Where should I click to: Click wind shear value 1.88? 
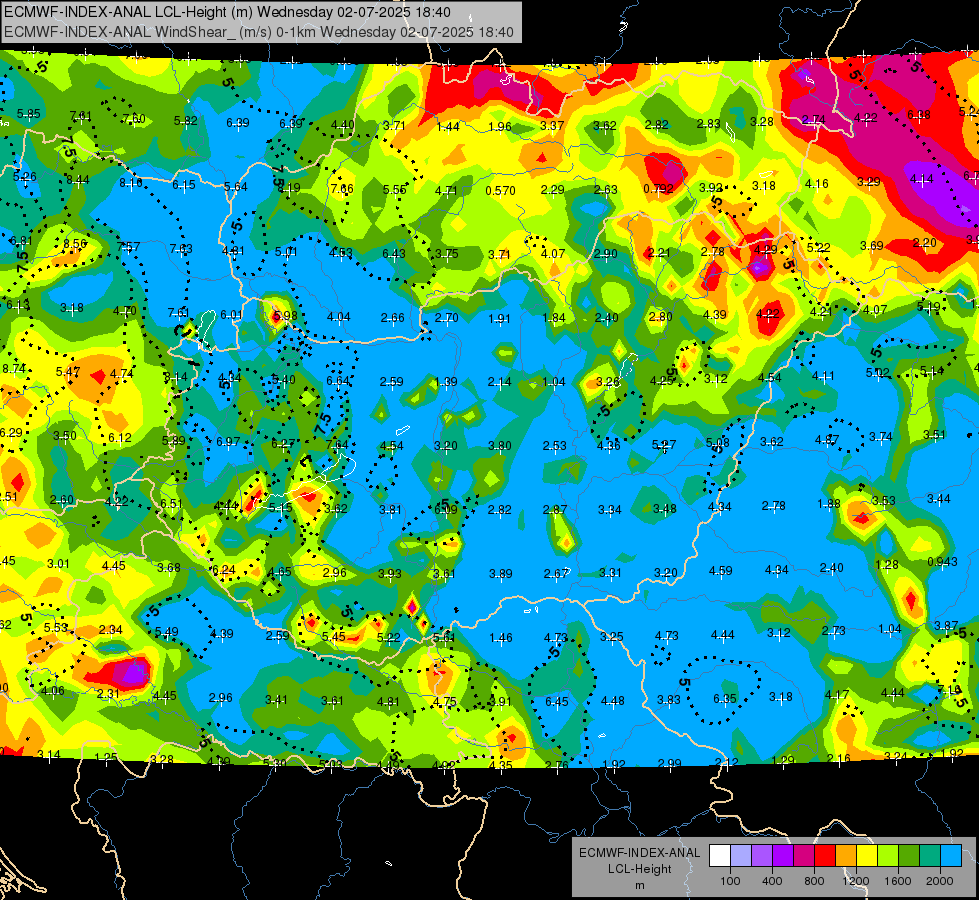[829, 504]
